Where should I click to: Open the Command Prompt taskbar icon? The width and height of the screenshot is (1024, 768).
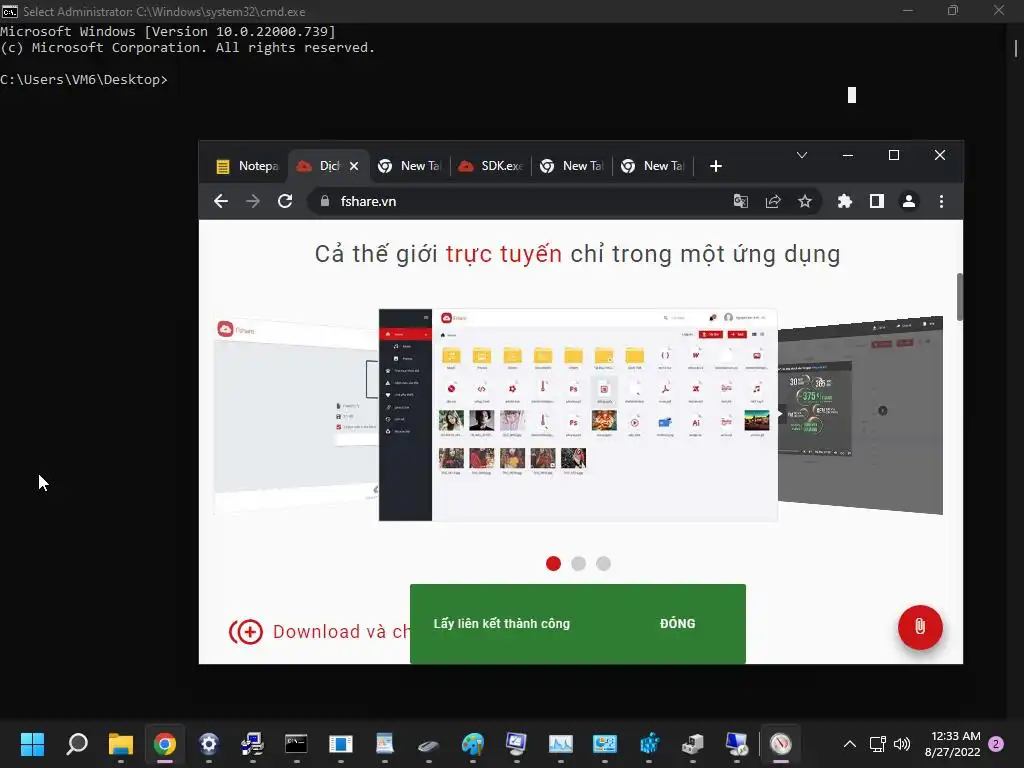(x=296, y=744)
